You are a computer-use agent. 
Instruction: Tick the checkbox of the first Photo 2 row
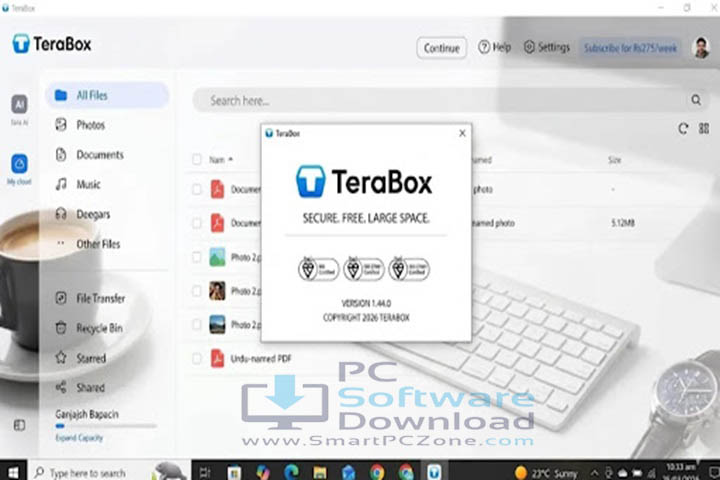click(x=197, y=257)
